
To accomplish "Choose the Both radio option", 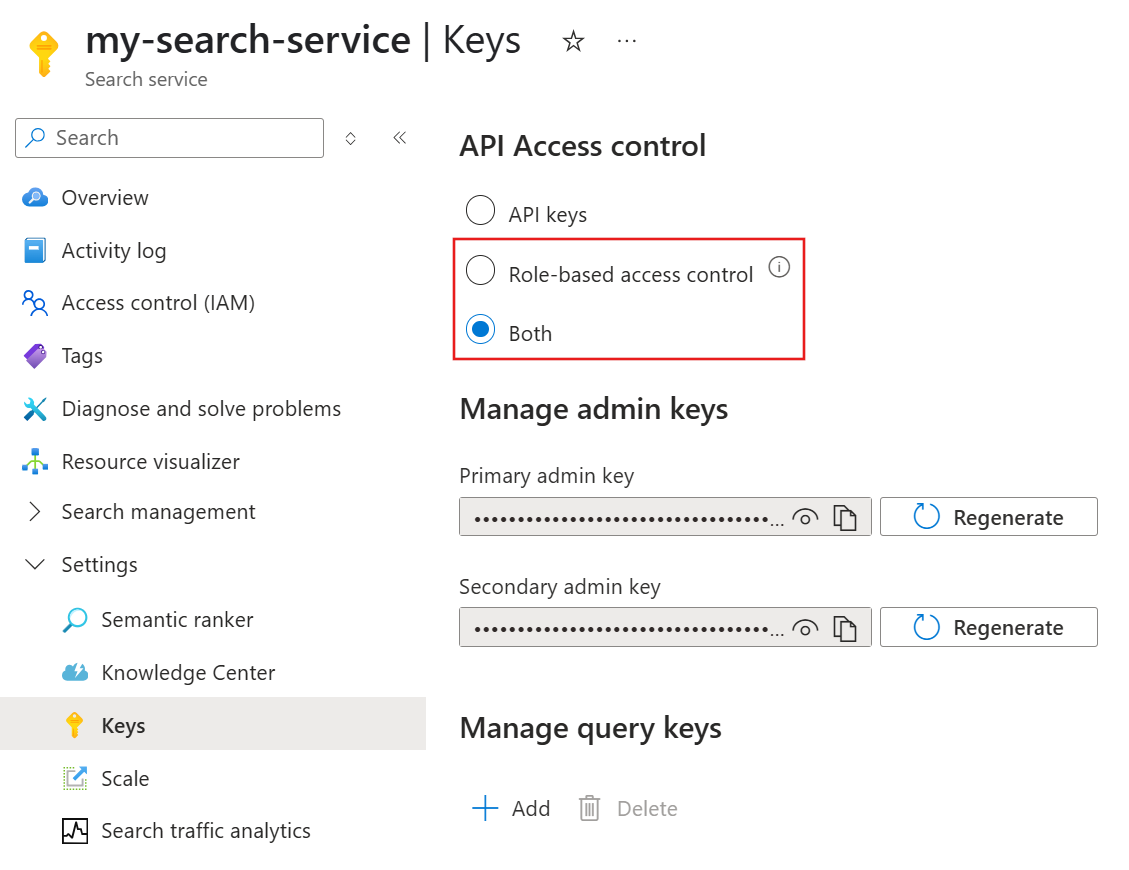I will coord(480,329).
